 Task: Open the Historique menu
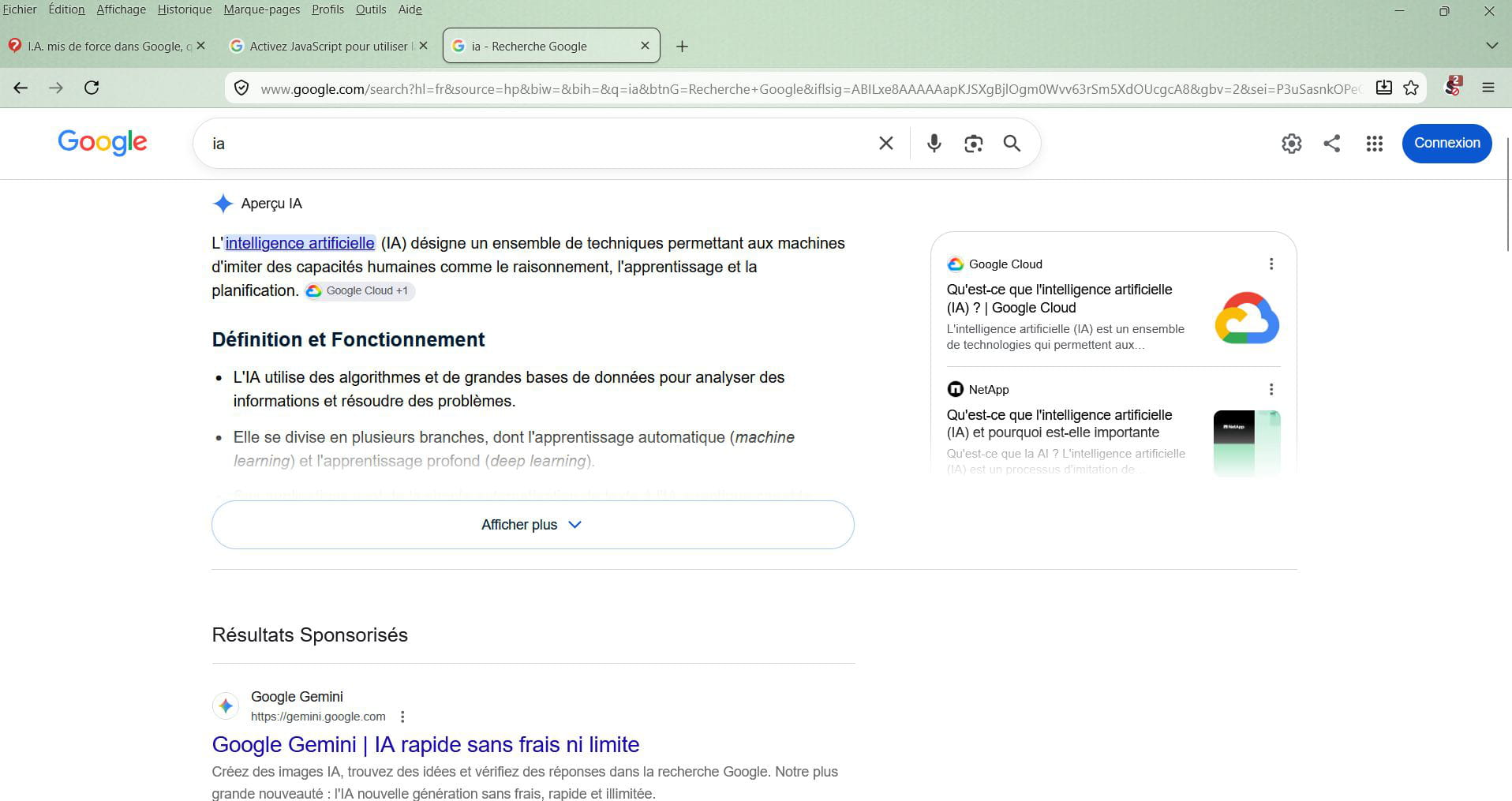pyautogui.click(x=185, y=9)
